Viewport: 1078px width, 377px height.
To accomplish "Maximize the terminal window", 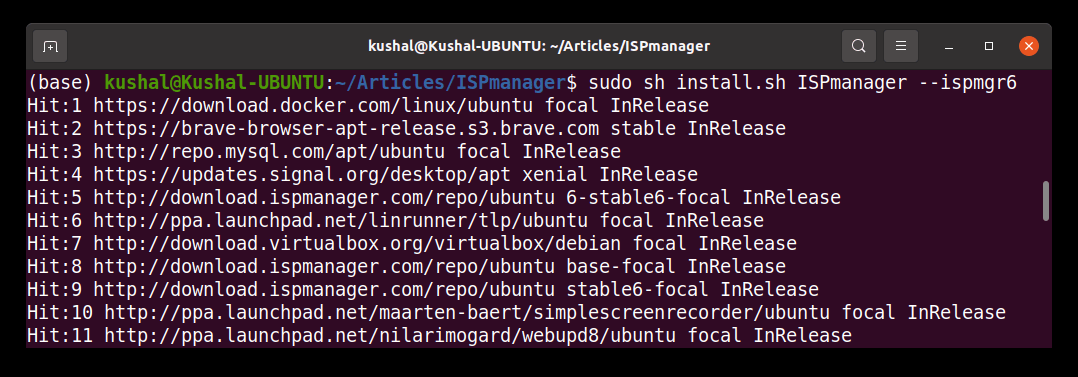I will (x=989, y=46).
